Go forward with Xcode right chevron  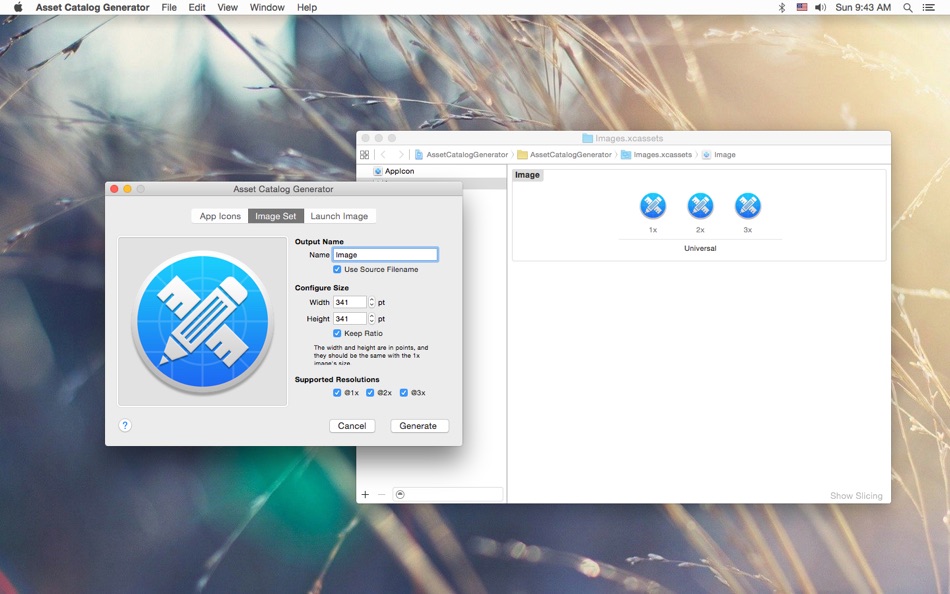point(400,155)
